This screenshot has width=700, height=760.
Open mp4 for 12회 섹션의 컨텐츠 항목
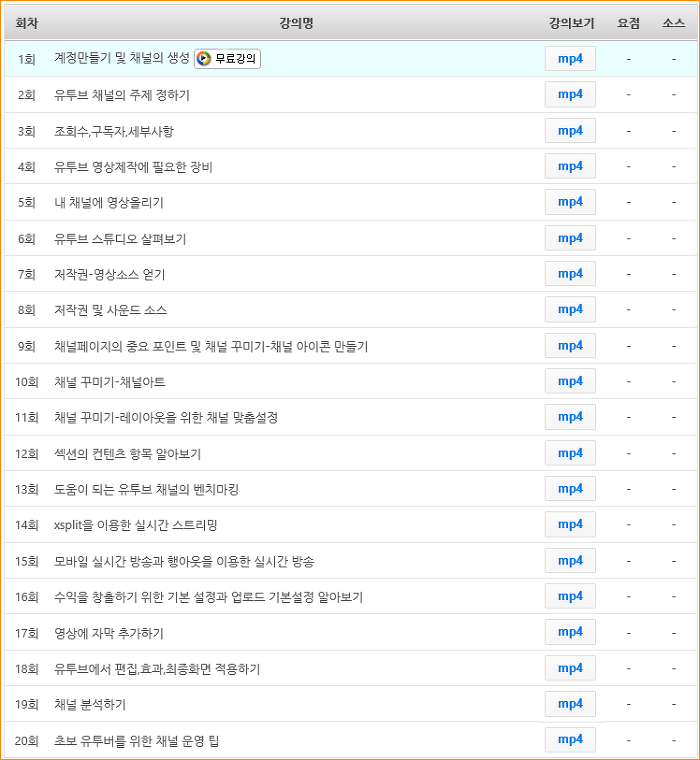(x=570, y=454)
